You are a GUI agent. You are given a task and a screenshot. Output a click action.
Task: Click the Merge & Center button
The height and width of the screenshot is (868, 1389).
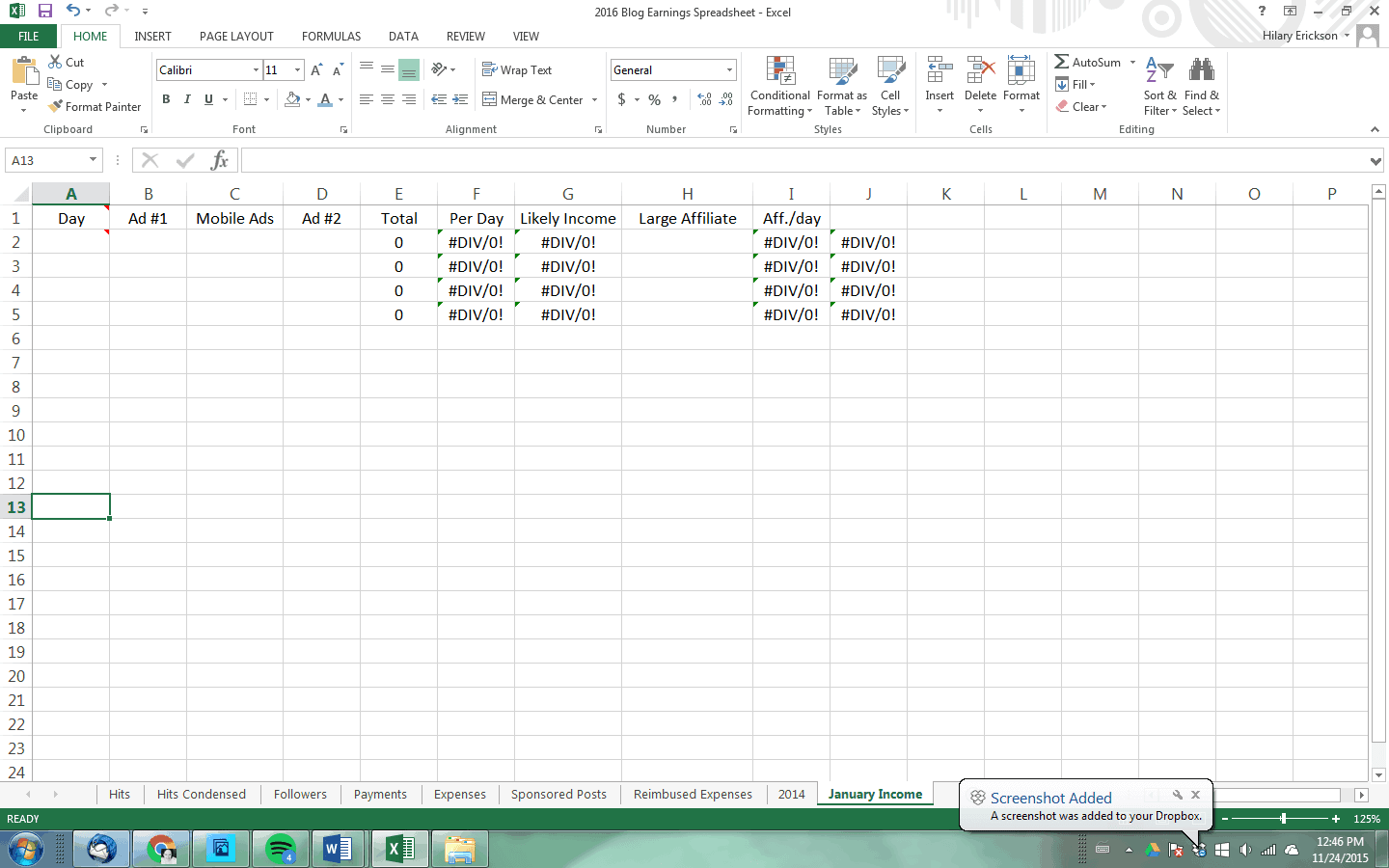coord(532,99)
